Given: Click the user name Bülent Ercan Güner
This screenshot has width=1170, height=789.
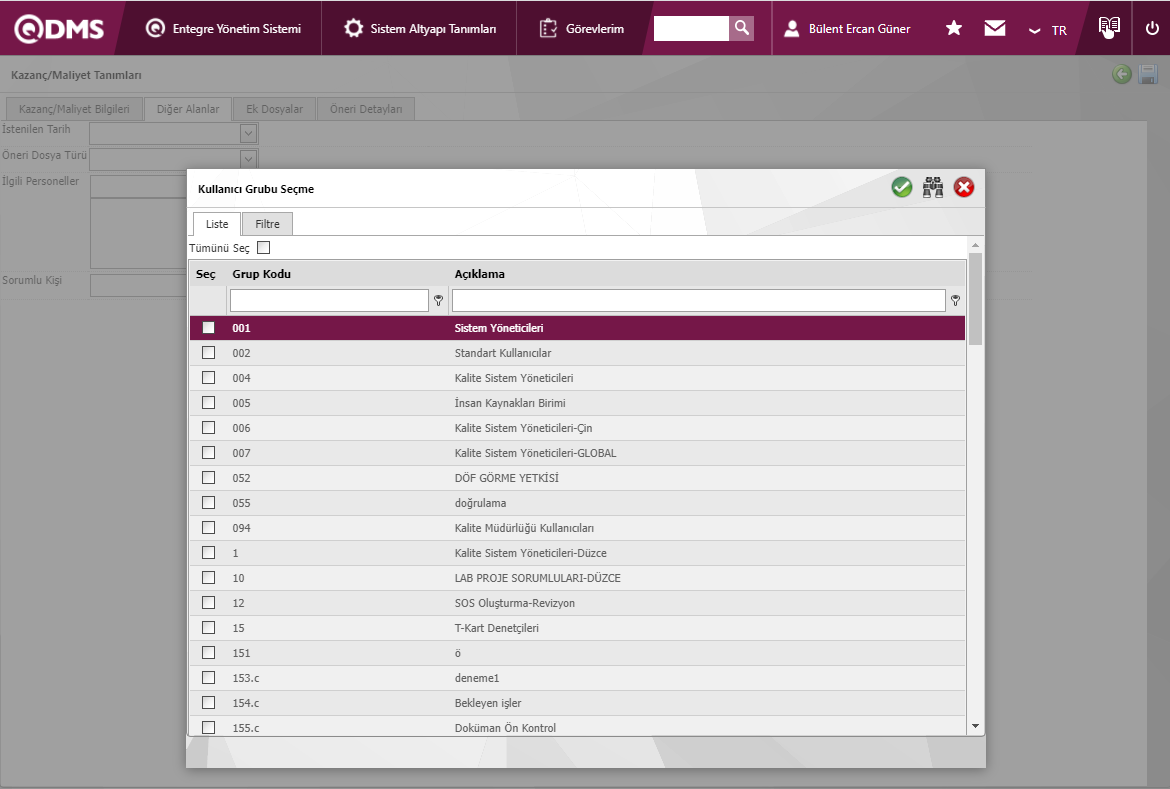Looking at the screenshot, I should (x=860, y=29).
